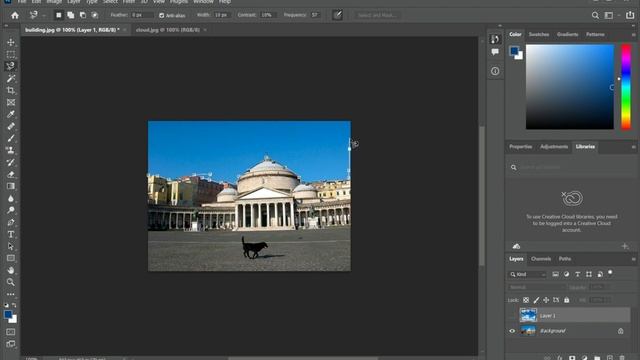Select the Eyedropper tool
The height and width of the screenshot is (360, 640).
tap(11, 114)
